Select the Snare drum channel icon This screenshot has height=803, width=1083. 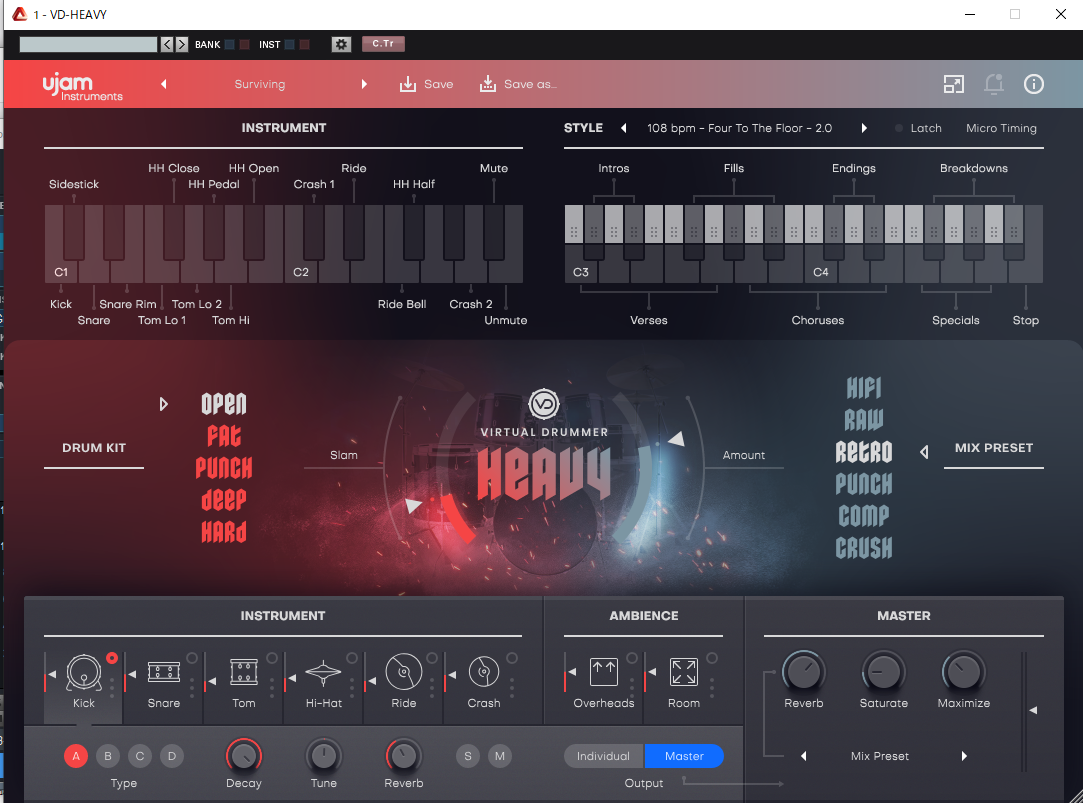164,672
